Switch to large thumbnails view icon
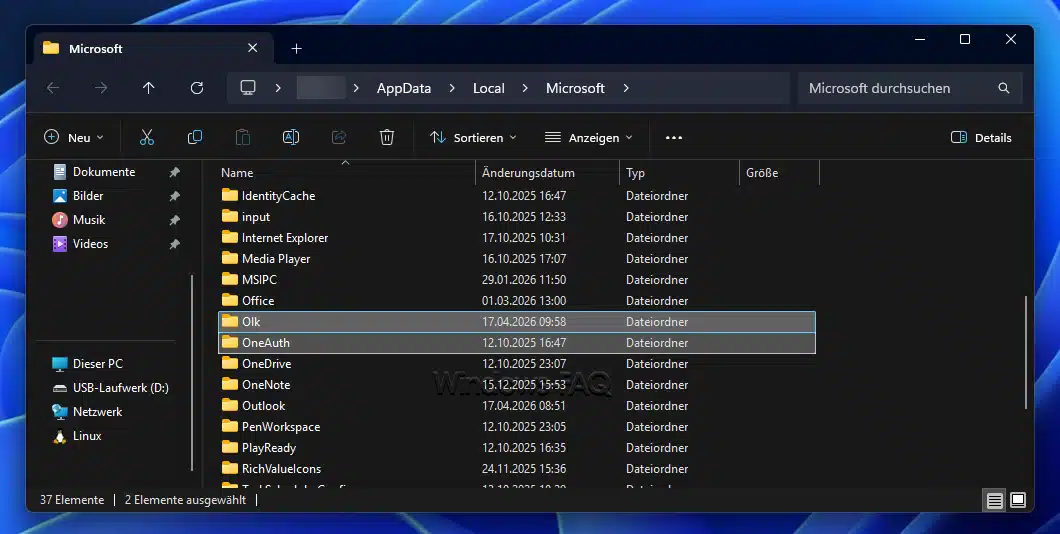The height and width of the screenshot is (534, 1060). point(1018,500)
